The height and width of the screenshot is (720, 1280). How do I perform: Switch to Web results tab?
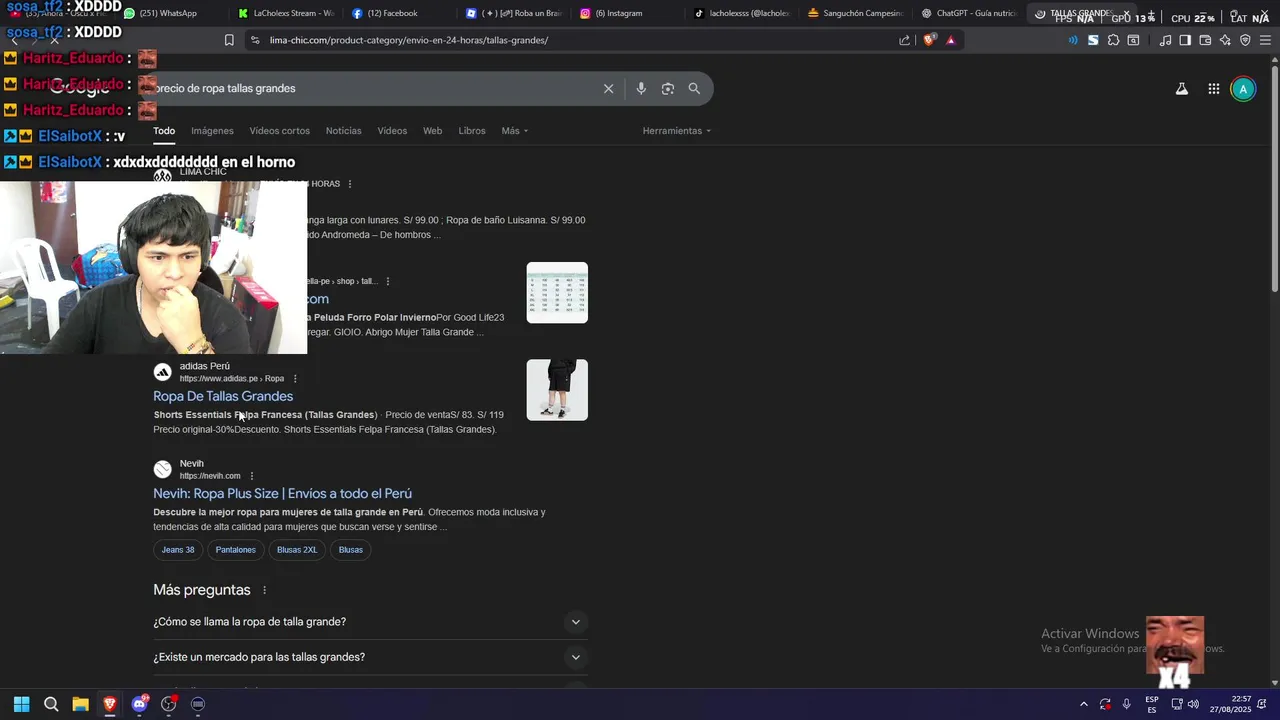(432, 131)
